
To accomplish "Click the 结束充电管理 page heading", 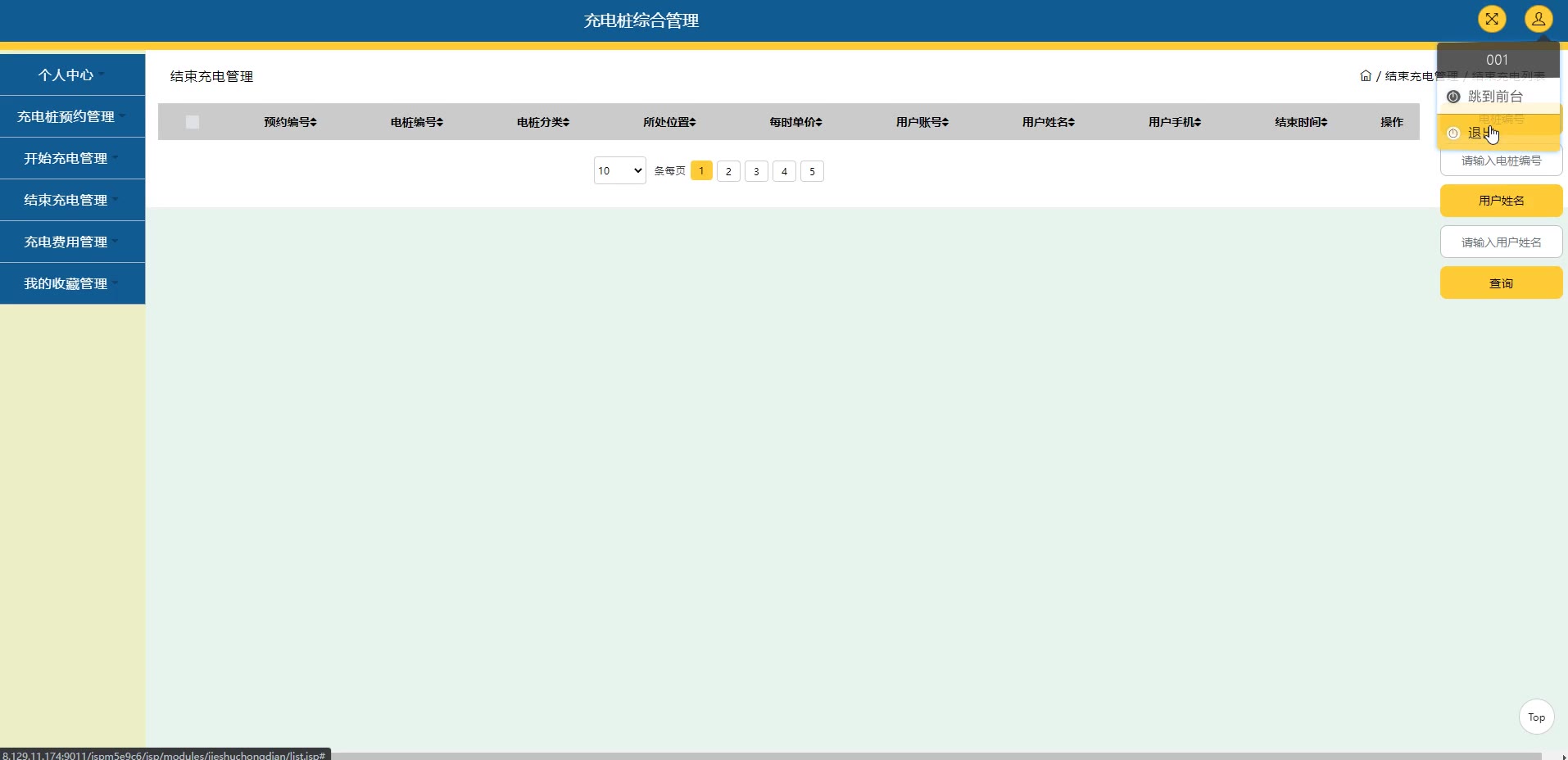I will tap(211, 76).
